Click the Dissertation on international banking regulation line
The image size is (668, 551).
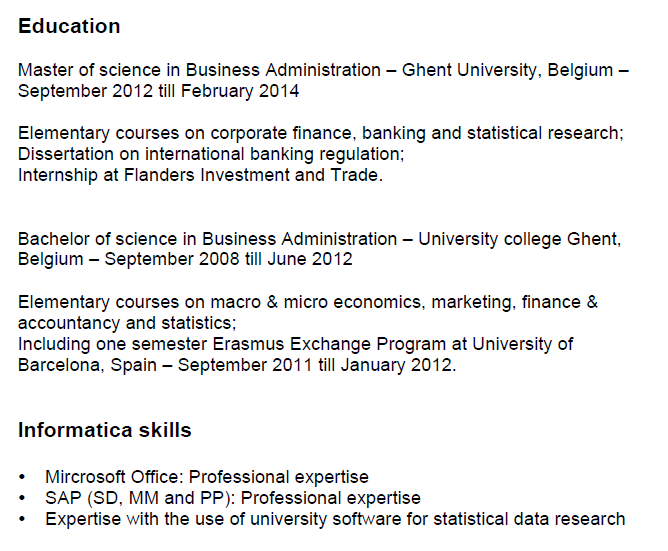(211, 154)
